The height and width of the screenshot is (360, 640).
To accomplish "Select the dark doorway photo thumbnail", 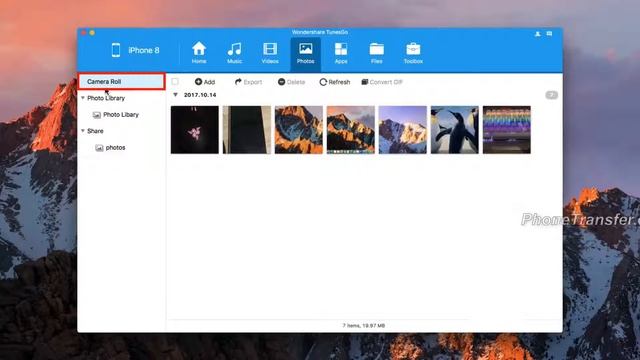I will coord(247,130).
